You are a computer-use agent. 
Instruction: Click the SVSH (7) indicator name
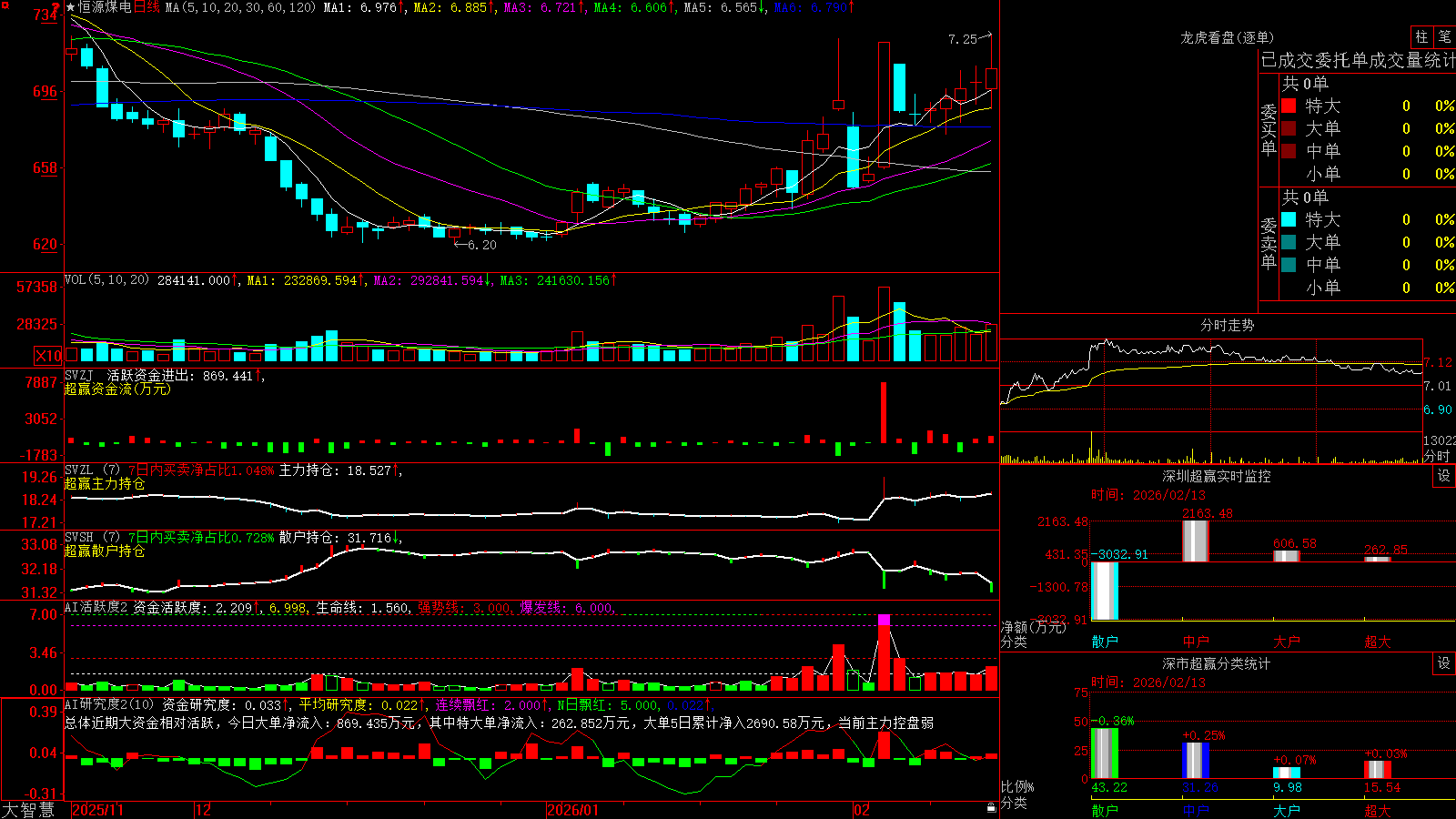[x=92, y=537]
